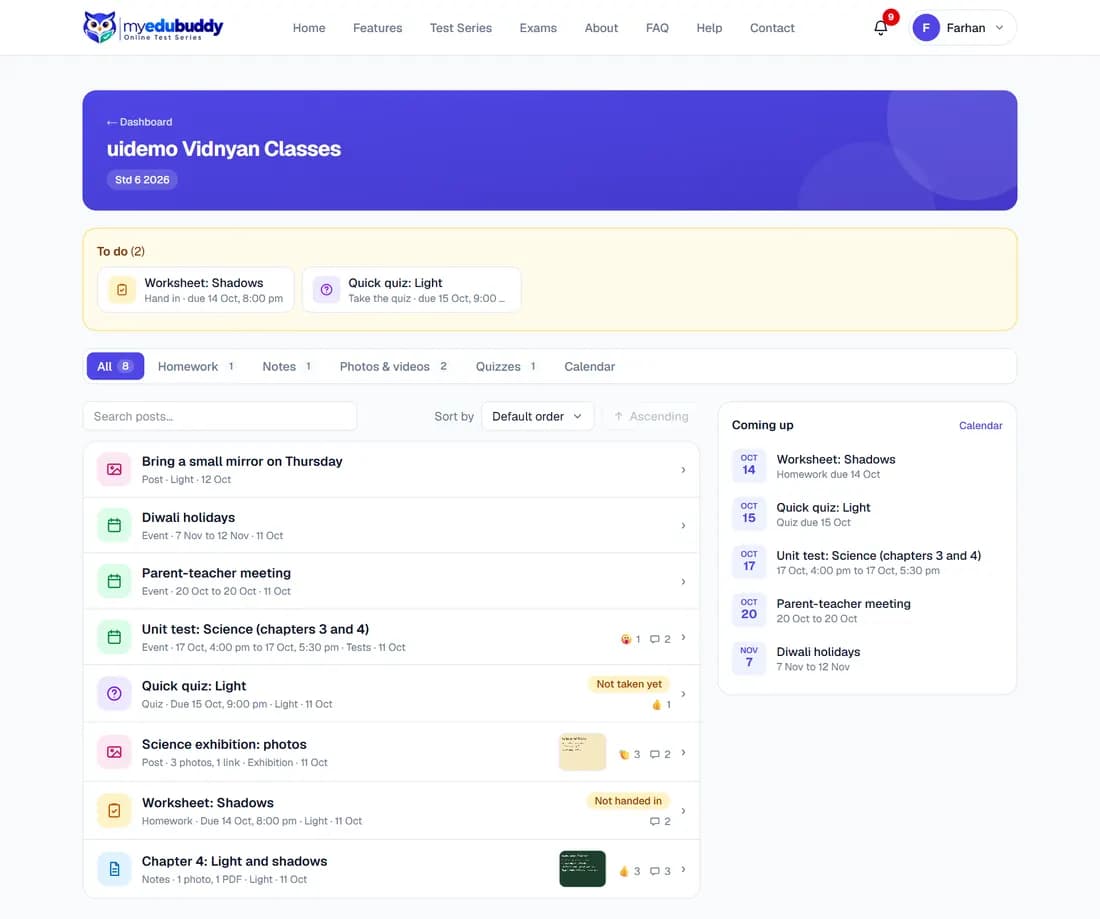Expand the Farhan account menu chevron

[1000, 28]
